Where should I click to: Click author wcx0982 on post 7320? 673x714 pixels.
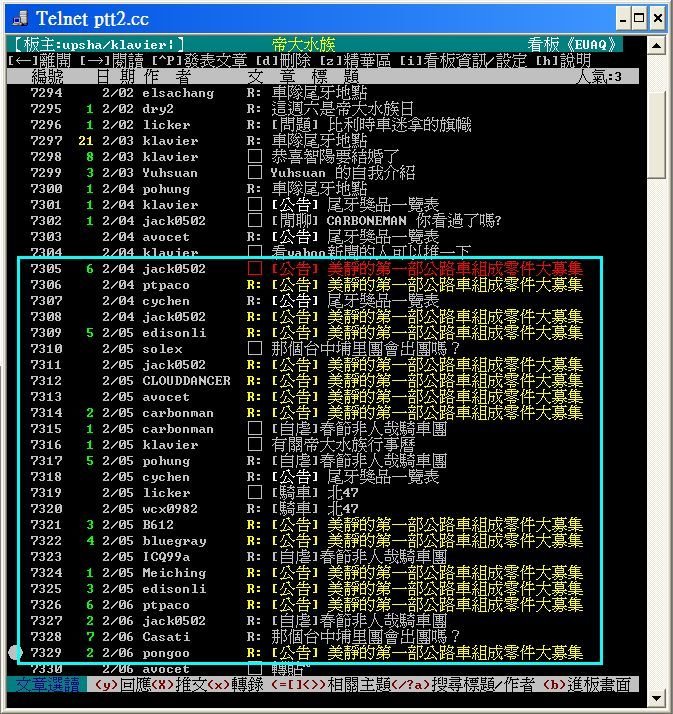coord(170,509)
